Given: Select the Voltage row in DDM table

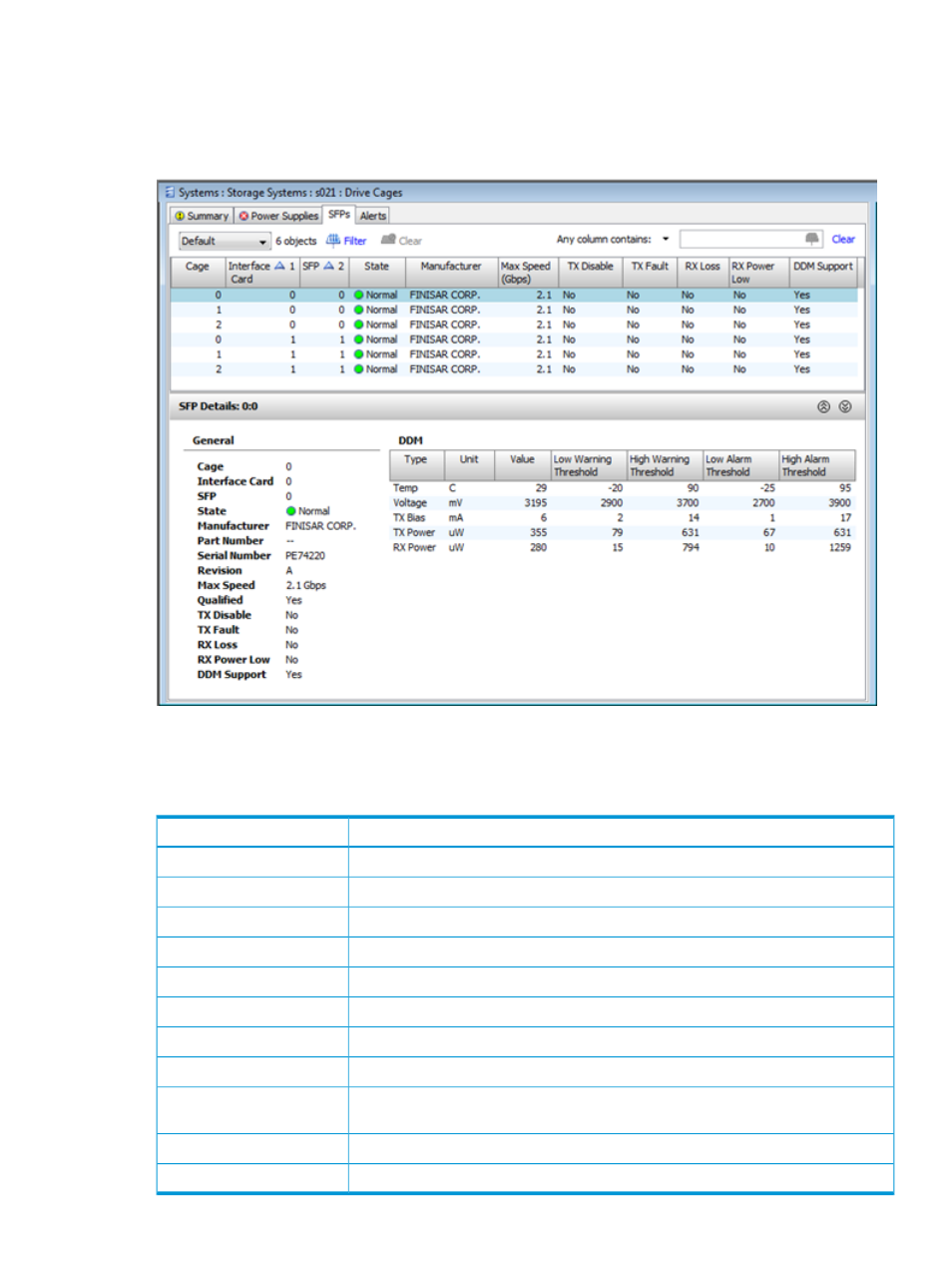Looking at the screenshot, I should click(x=623, y=503).
